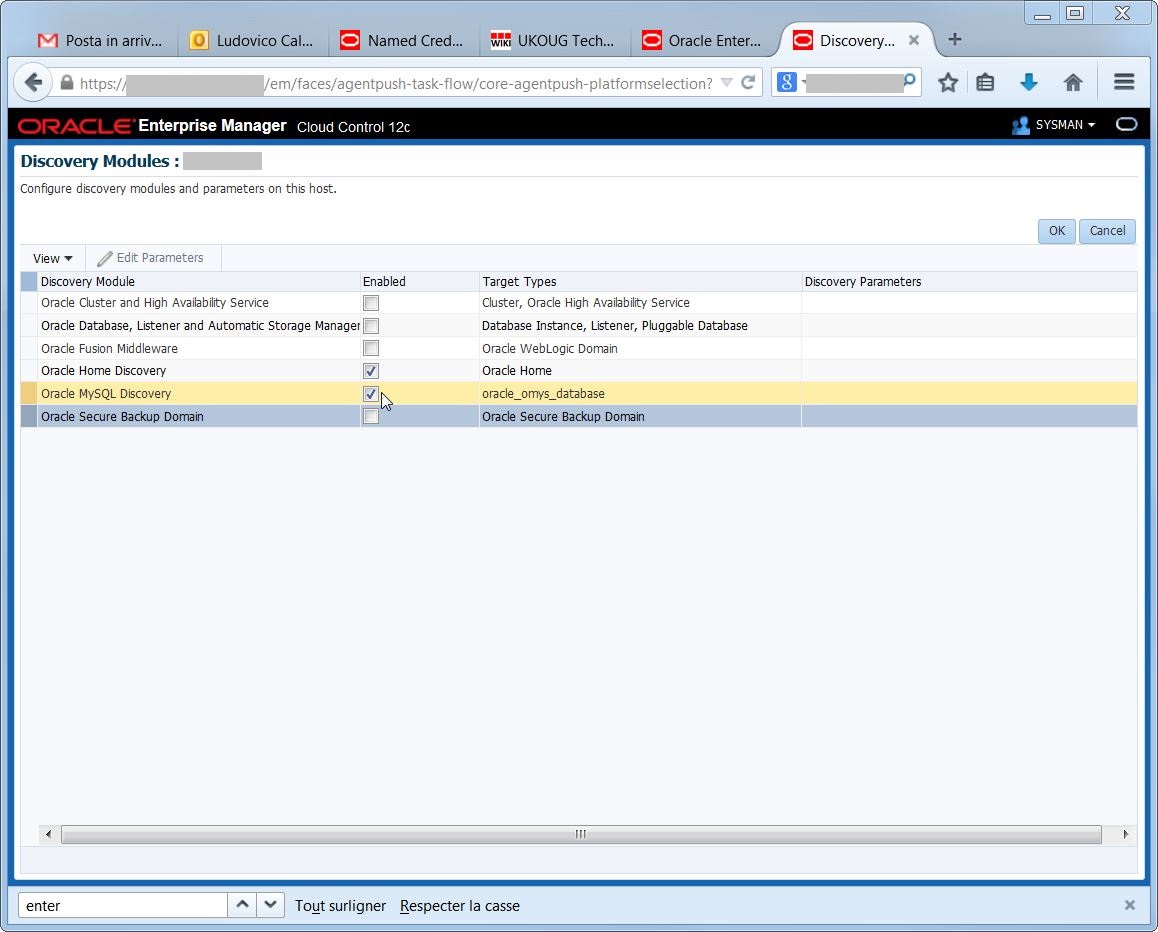Close the find bar
1158x932 pixels.
tap(1129, 905)
